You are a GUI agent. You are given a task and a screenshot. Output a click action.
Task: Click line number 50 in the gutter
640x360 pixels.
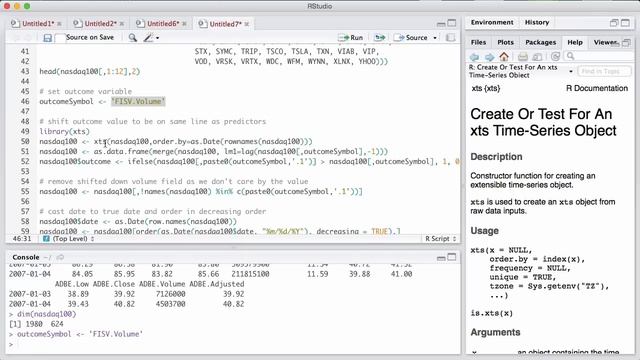pyautogui.click(x=25, y=142)
